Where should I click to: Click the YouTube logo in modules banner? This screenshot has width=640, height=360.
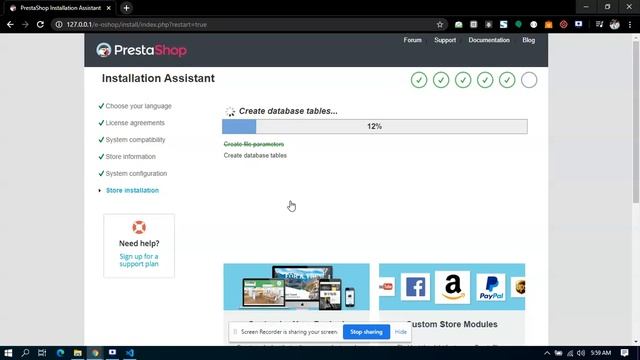click(386, 287)
